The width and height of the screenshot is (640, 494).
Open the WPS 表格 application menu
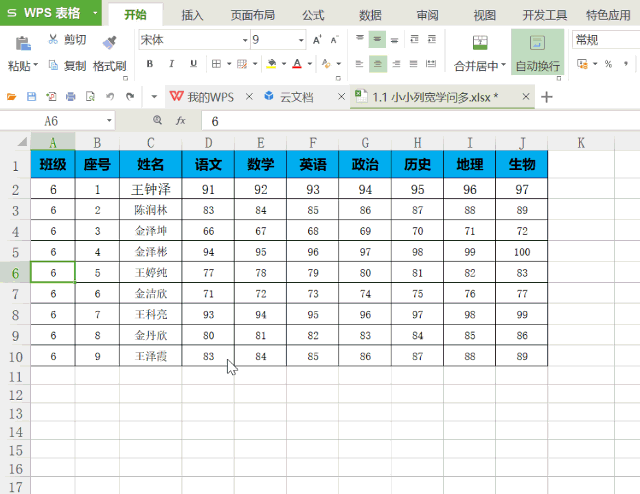point(51,13)
